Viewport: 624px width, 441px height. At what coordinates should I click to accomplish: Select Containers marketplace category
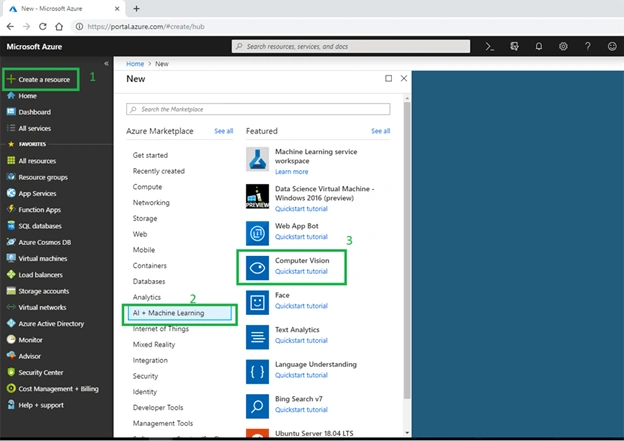tap(150, 265)
